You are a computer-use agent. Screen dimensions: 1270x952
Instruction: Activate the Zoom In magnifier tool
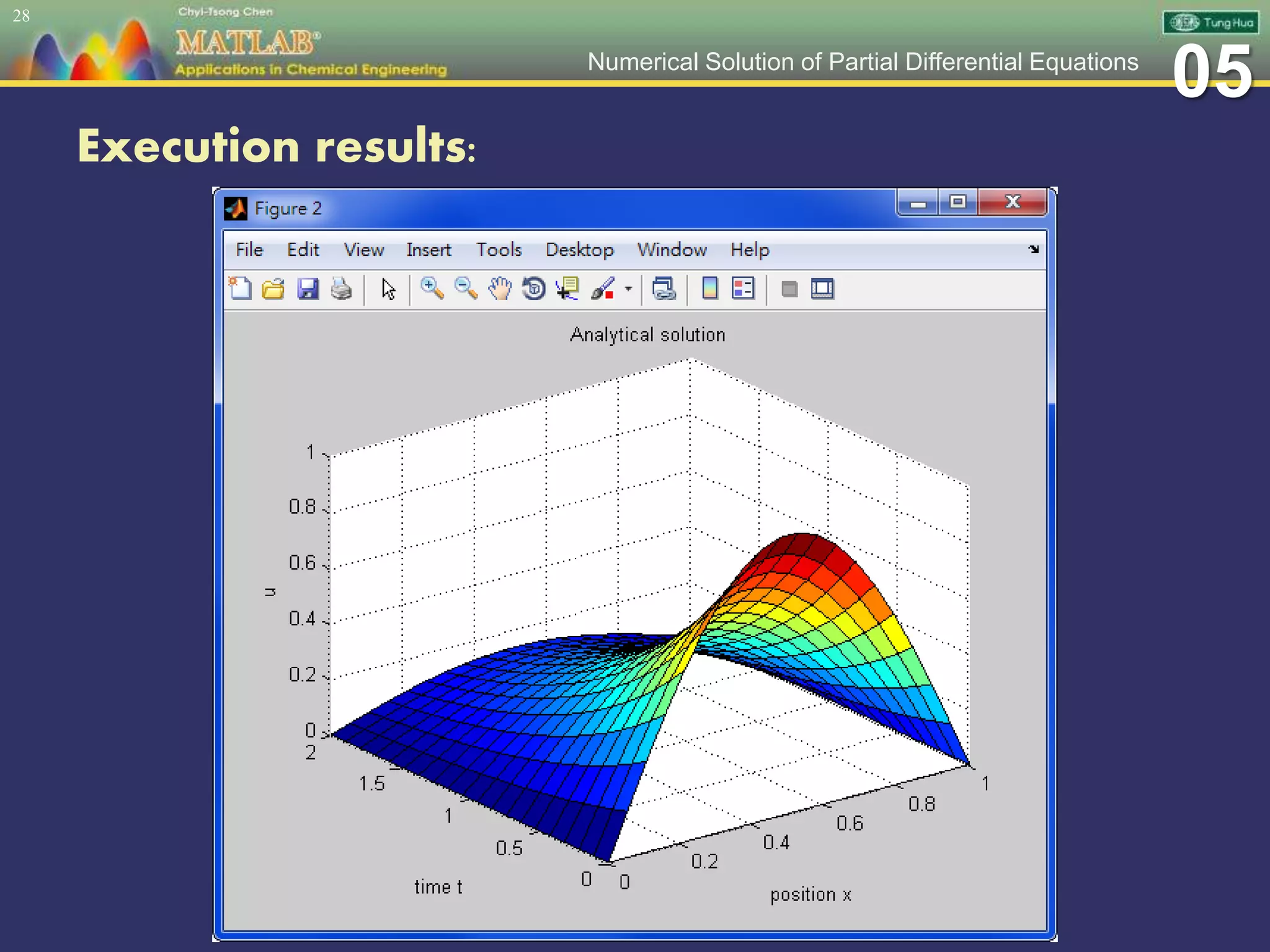pyautogui.click(x=432, y=289)
